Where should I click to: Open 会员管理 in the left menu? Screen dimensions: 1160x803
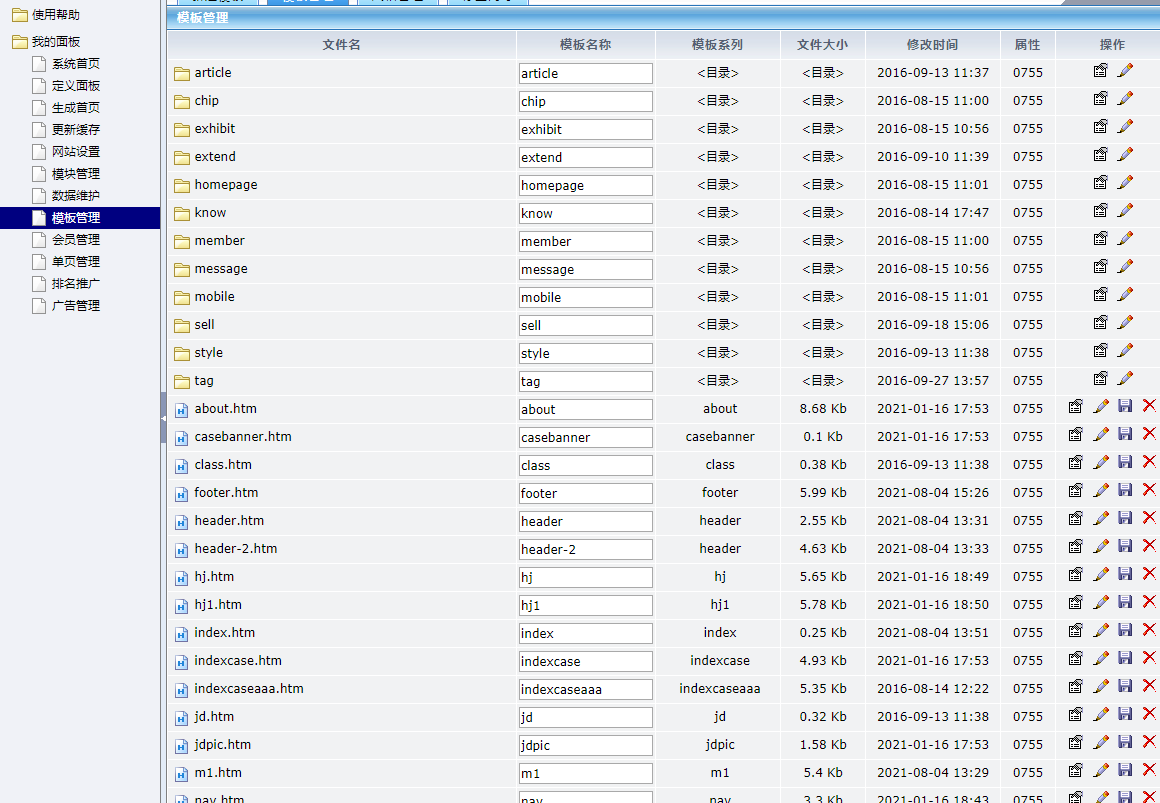pos(76,240)
